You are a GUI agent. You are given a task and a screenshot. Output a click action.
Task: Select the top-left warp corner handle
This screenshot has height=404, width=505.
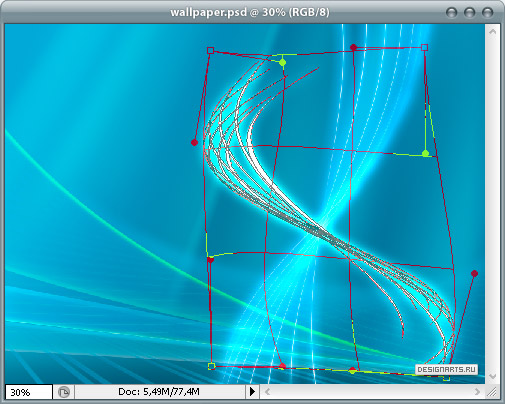210,50
